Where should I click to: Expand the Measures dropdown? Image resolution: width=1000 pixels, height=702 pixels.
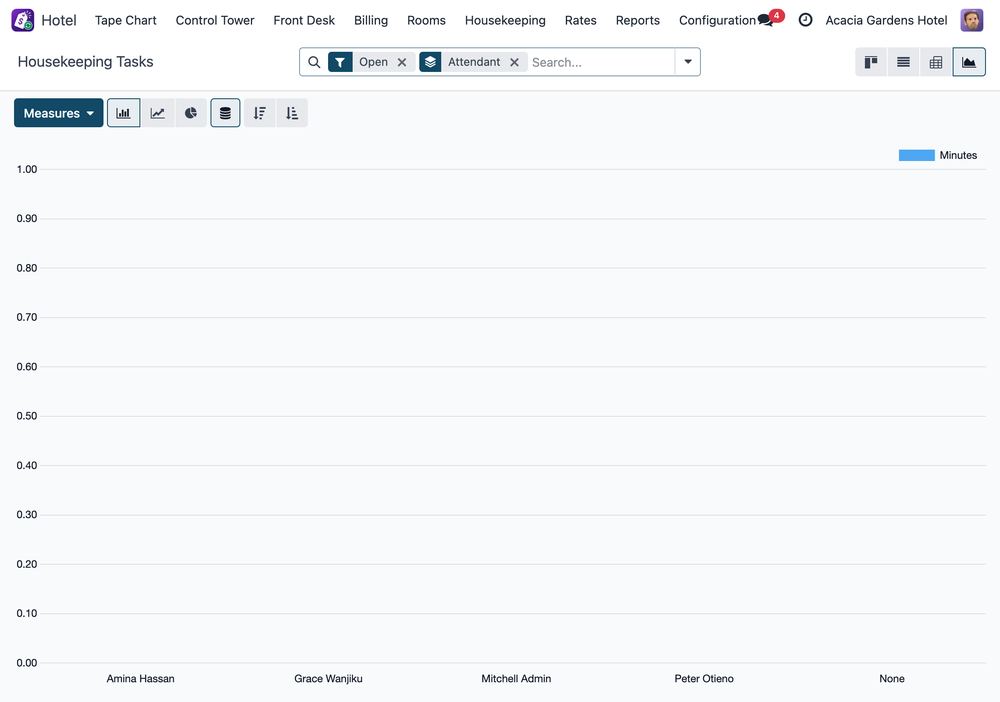click(x=59, y=113)
